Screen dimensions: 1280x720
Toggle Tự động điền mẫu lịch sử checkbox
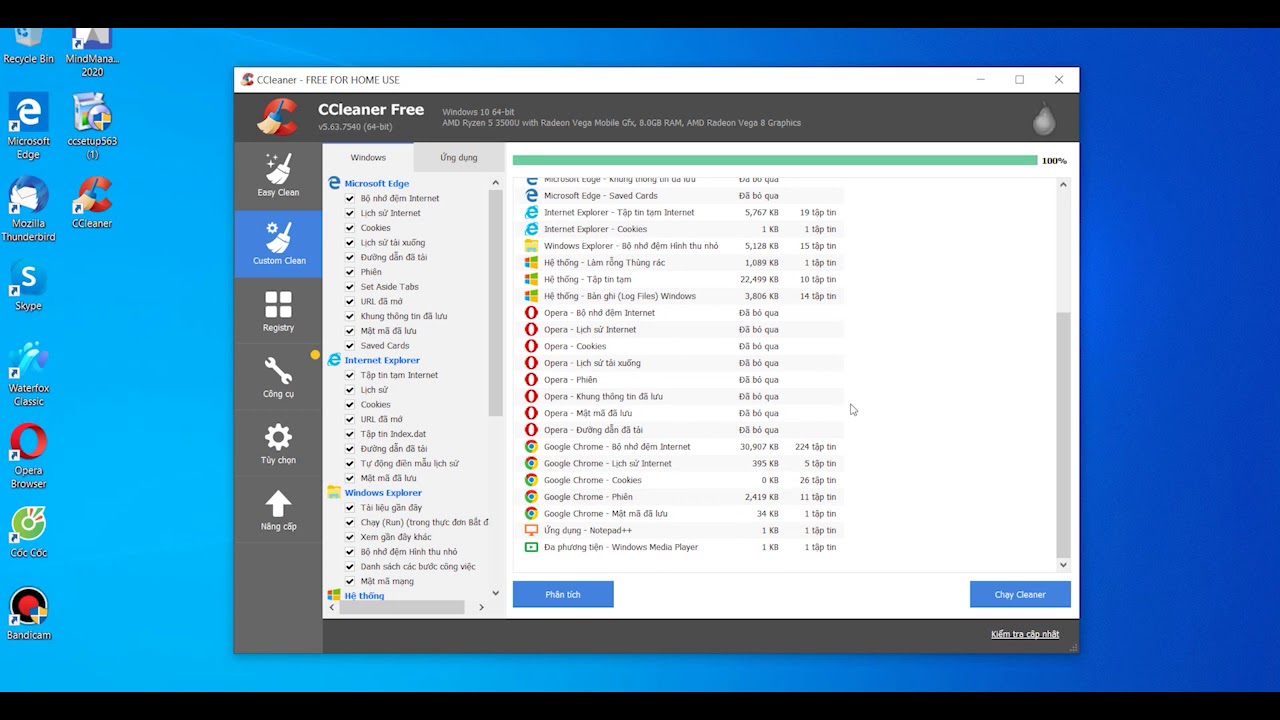pos(350,464)
